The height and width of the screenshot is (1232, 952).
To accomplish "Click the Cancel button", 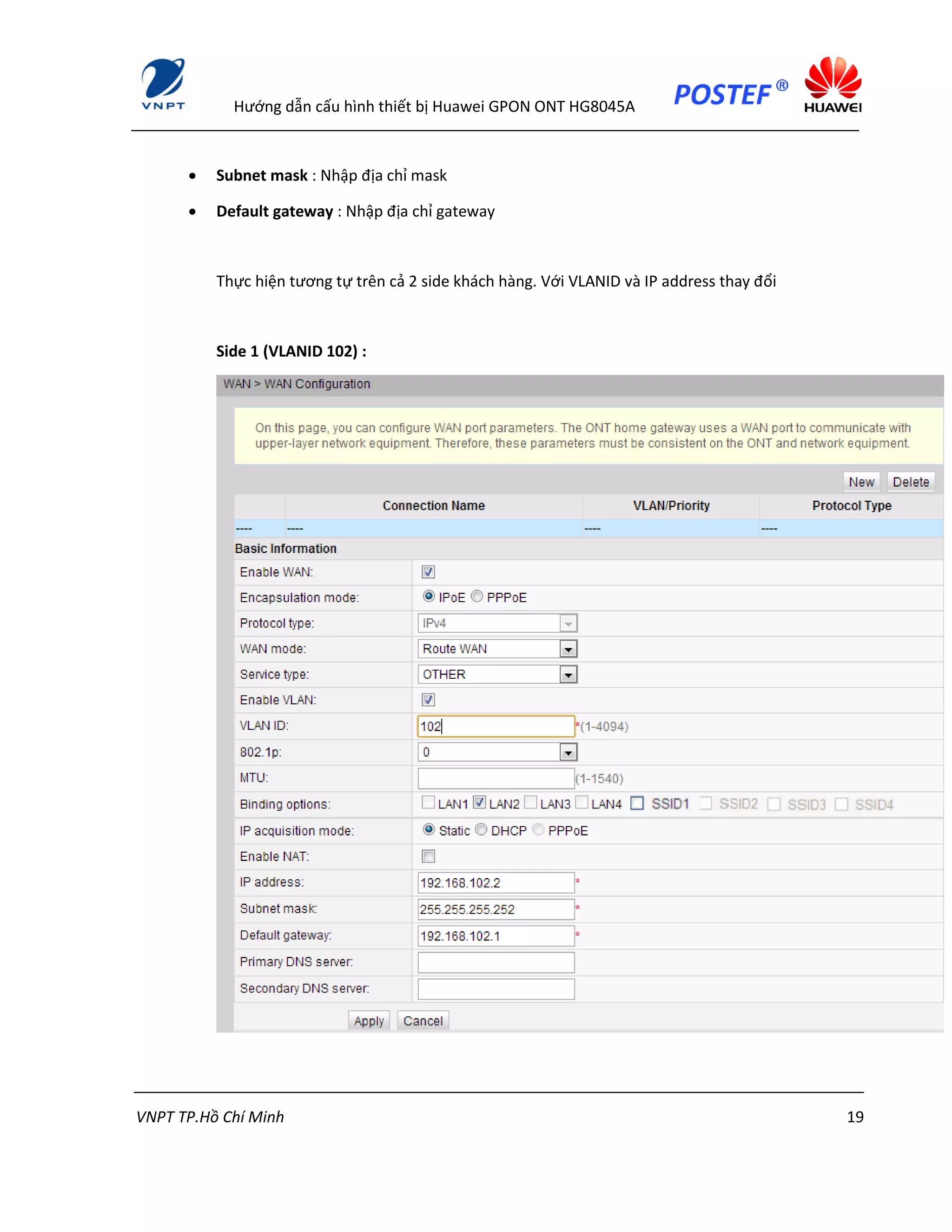I will 423,1021.
